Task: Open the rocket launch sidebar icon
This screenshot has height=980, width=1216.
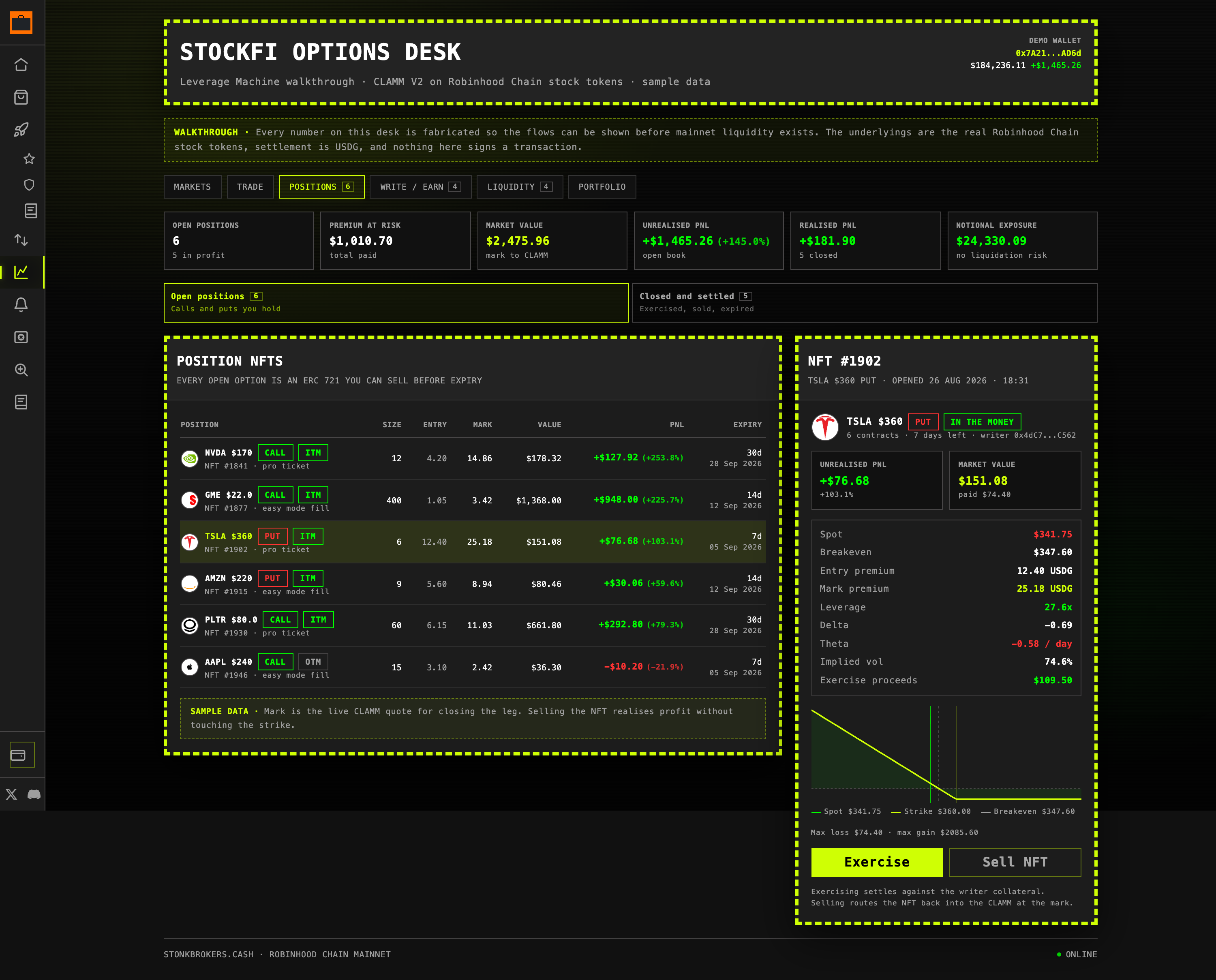Action: click(21, 129)
